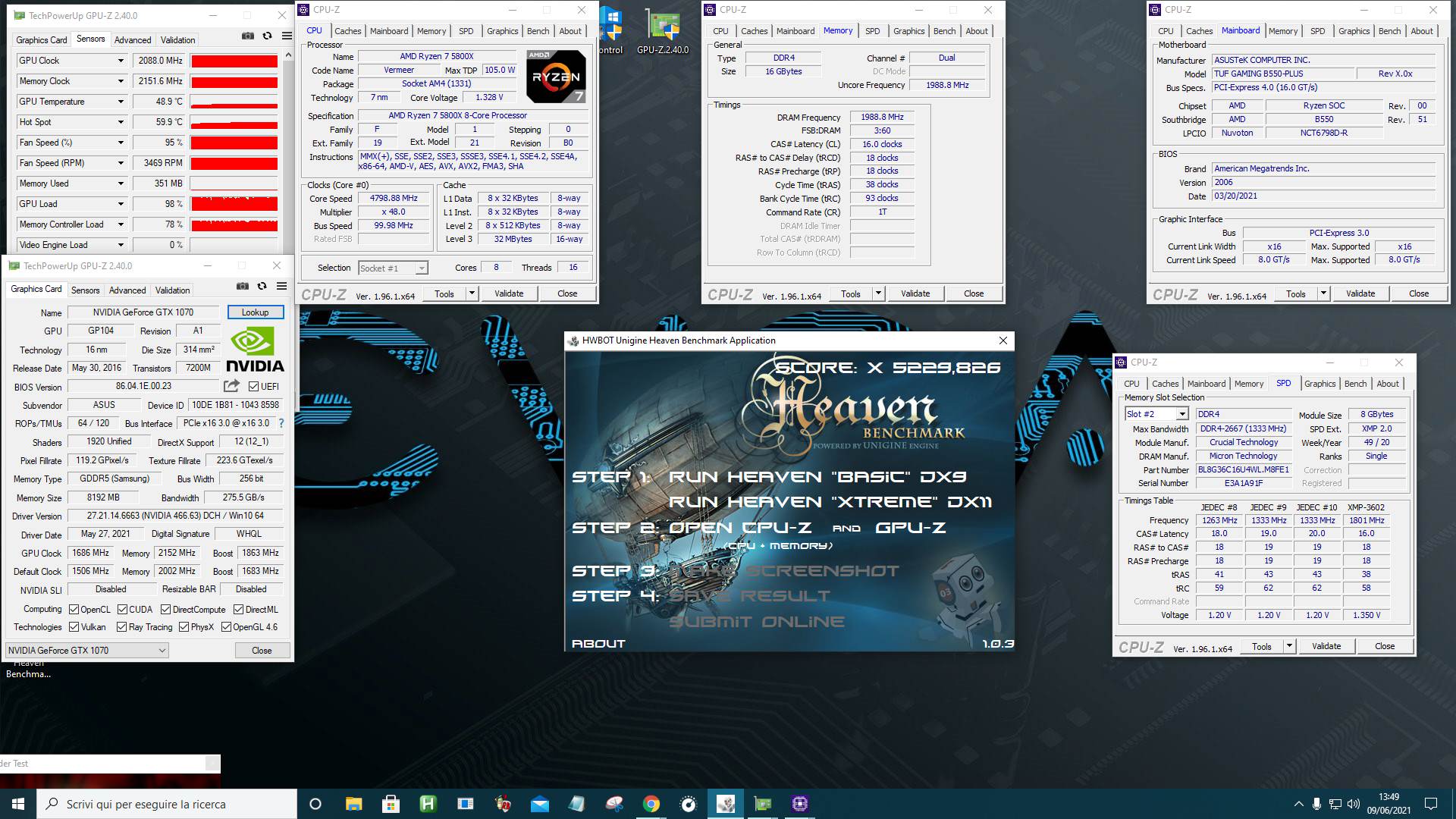Open the Mail app from taskbar
This screenshot has height=819, width=1456.
point(539,804)
